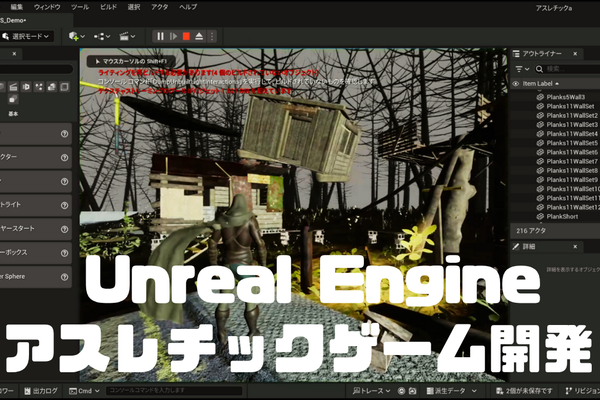Screen dimensions: 600x400
Task: Open help for the トライト entry
Action: [x=64, y=205]
